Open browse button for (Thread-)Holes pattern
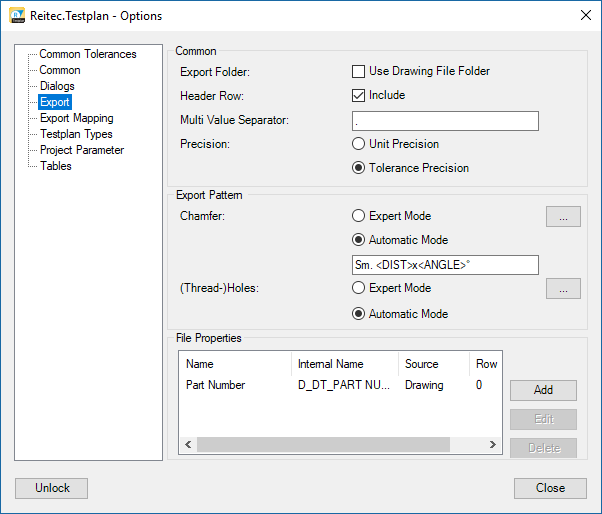 point(563,289)
